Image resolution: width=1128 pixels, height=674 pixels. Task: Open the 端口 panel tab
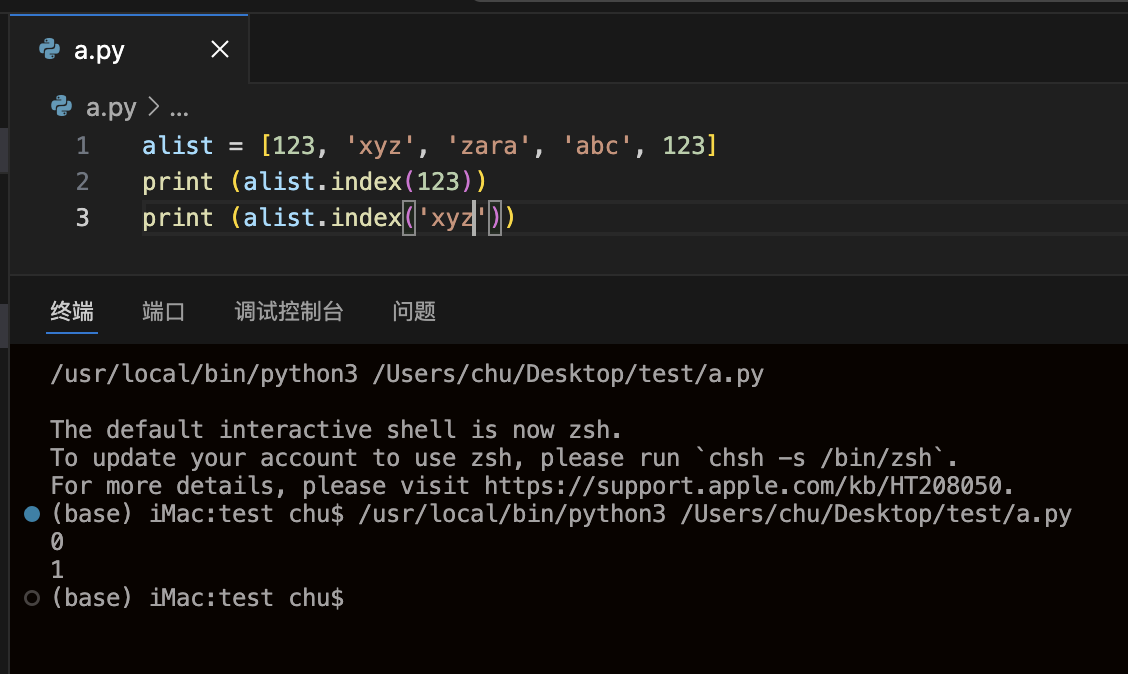(x=164, y=311)
